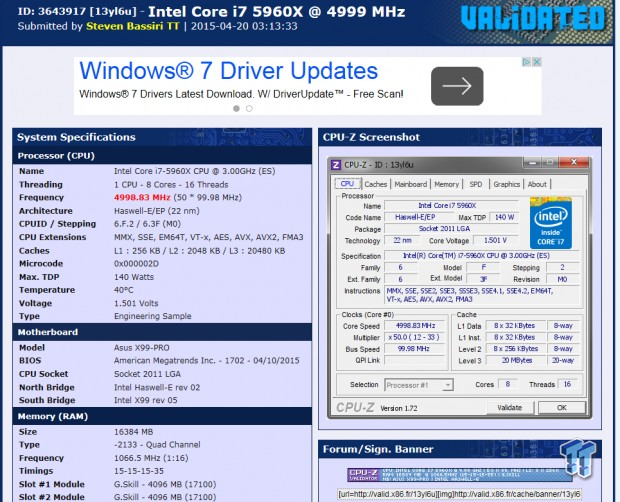
Task: Open the Windows 7 Driver Updates ad headline
Action: (229, 71)
